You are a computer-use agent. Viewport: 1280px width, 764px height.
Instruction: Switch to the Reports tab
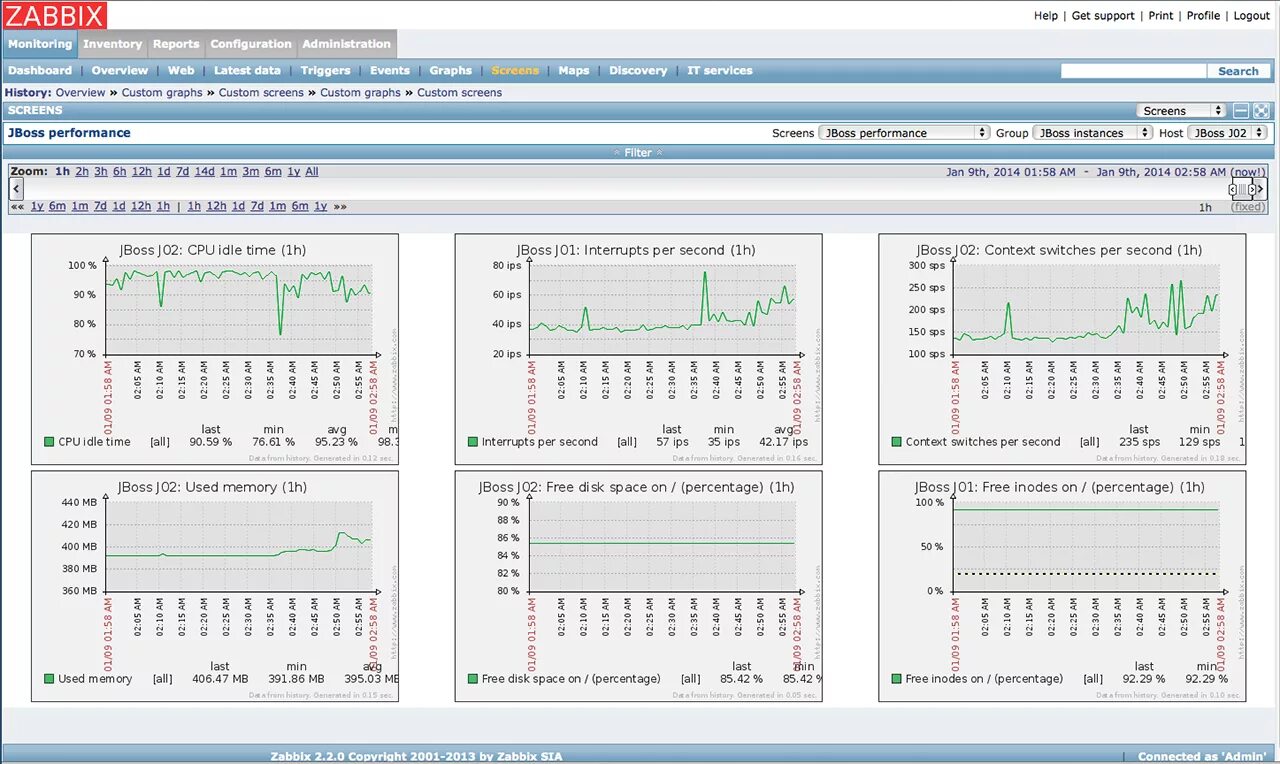coord(176,44)
